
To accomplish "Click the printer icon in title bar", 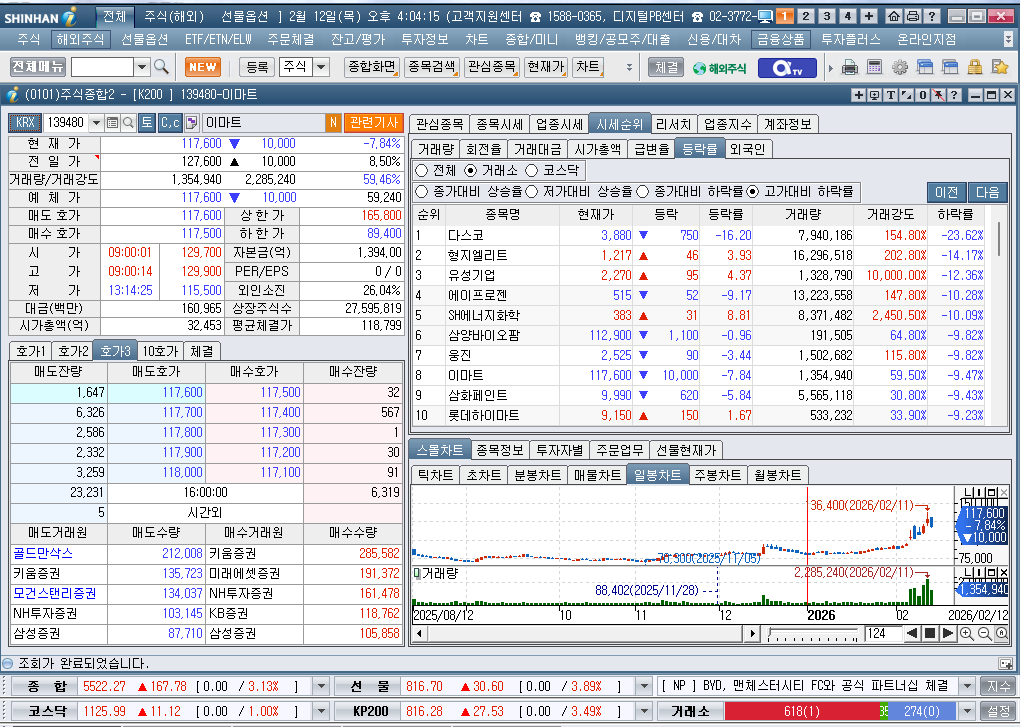I will click(x=913, y=16).
